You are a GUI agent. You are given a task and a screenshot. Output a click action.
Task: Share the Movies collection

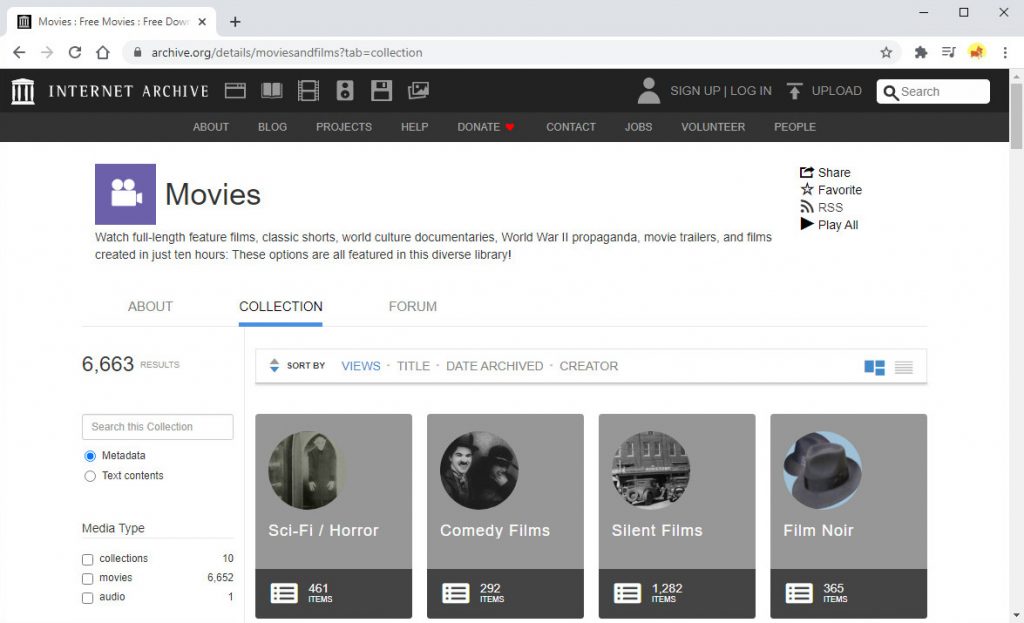pos(825,172)
